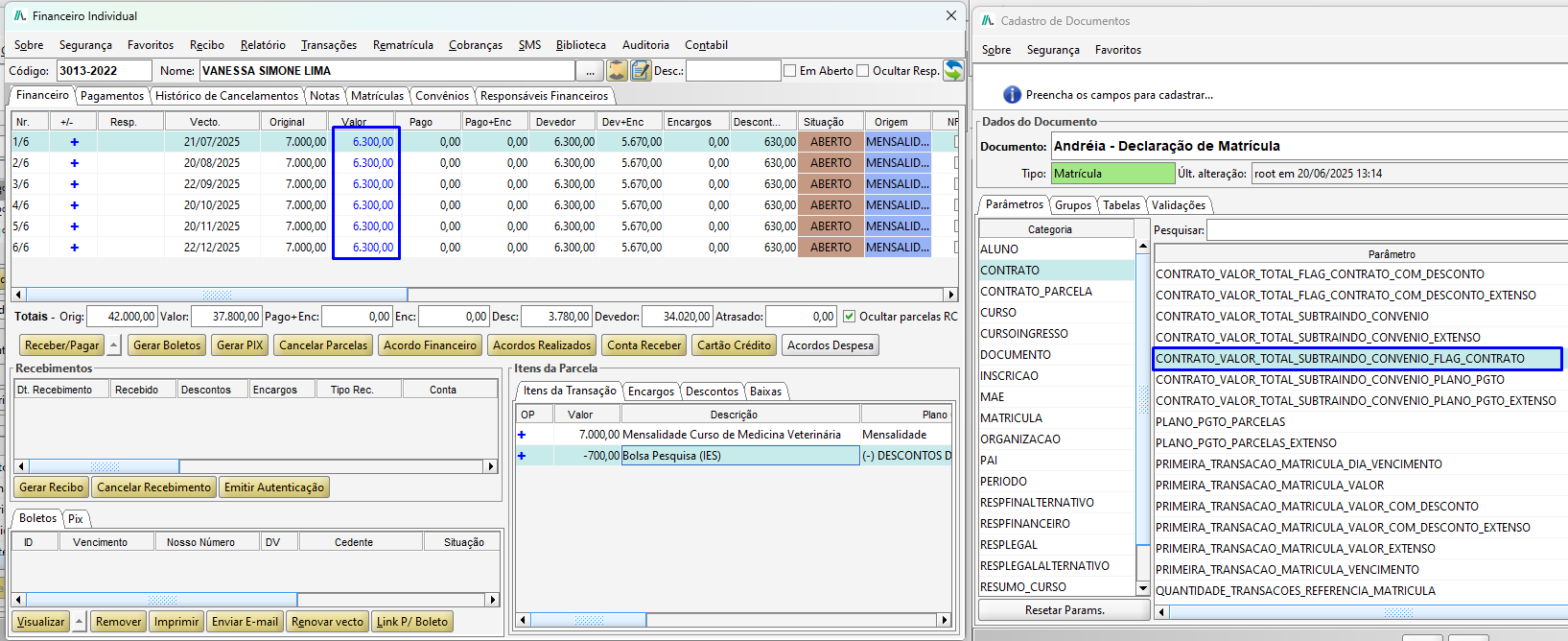Toggle the 'Ocultar Resp.' checkbox
The width and height of the screenshot is (1568, 641).
tap(862, 71)
